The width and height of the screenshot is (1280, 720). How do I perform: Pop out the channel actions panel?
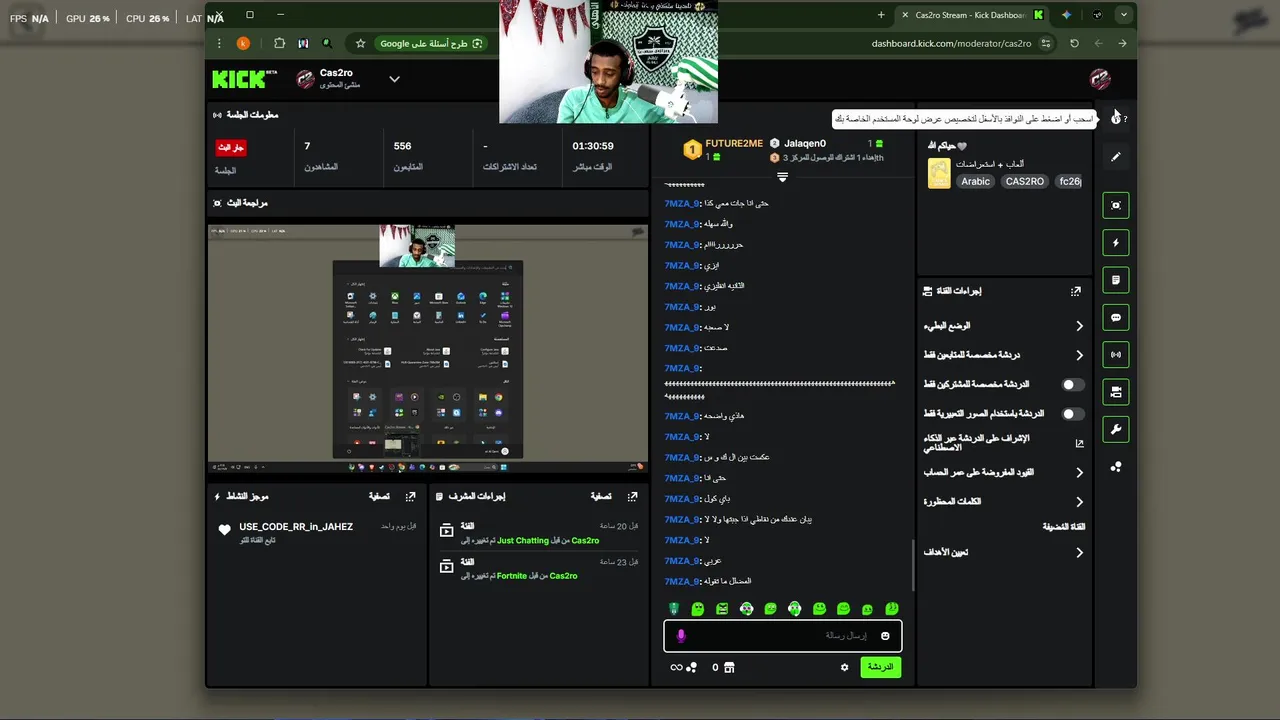1076,291
